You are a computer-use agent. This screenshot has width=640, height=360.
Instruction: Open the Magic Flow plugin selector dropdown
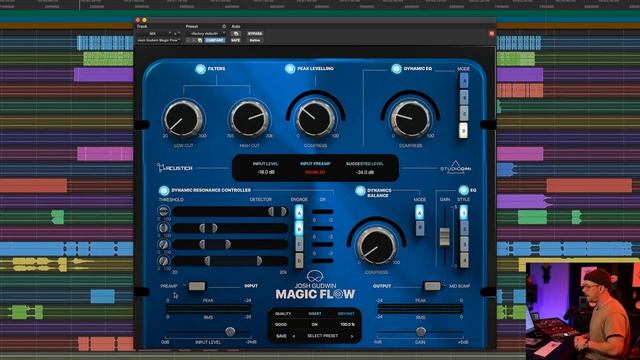point(159,40)
